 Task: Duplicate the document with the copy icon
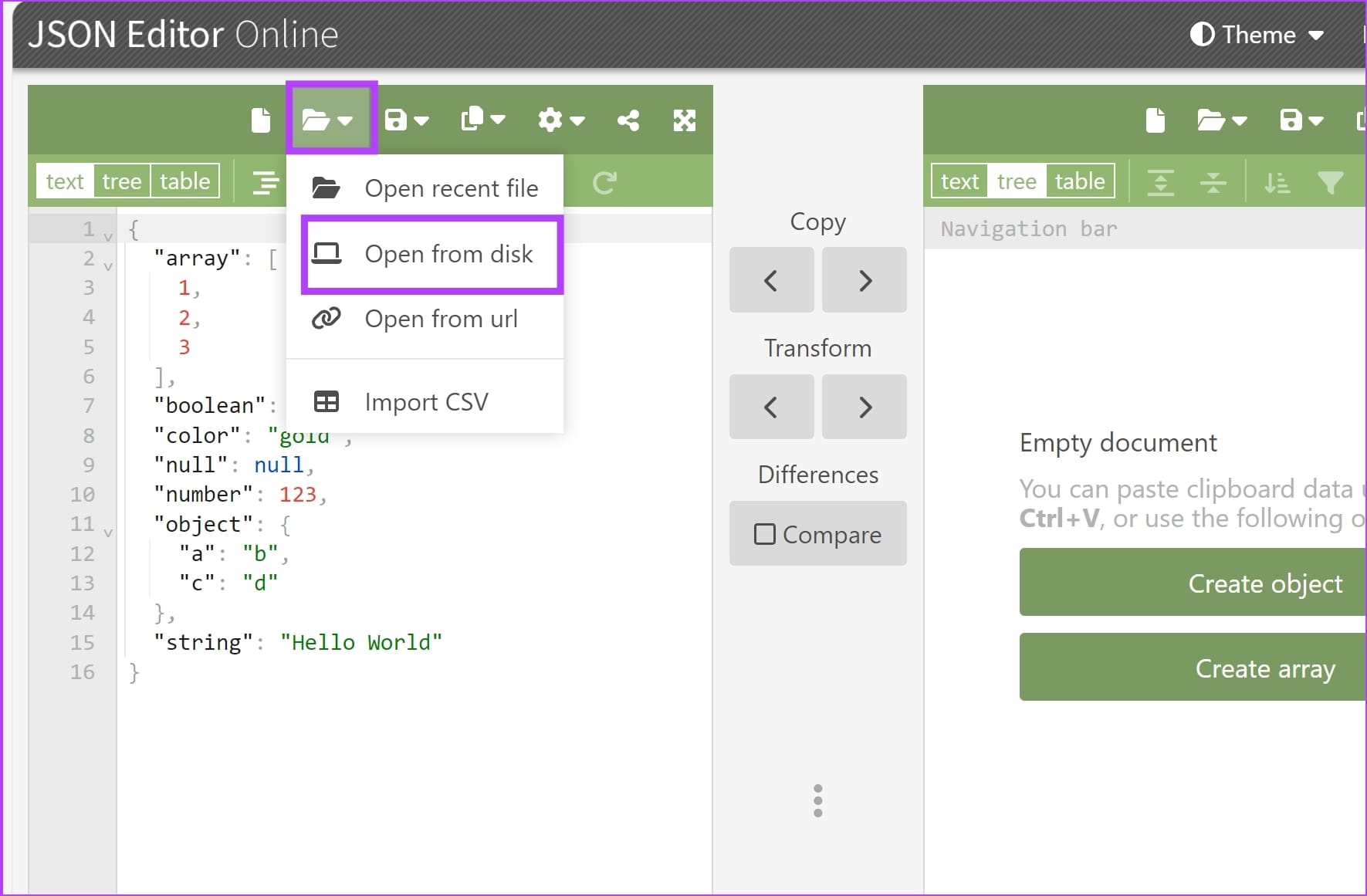[473, 120]
